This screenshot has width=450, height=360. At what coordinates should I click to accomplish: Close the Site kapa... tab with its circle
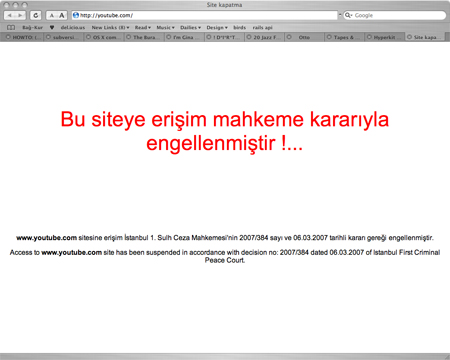coord(409,37)
